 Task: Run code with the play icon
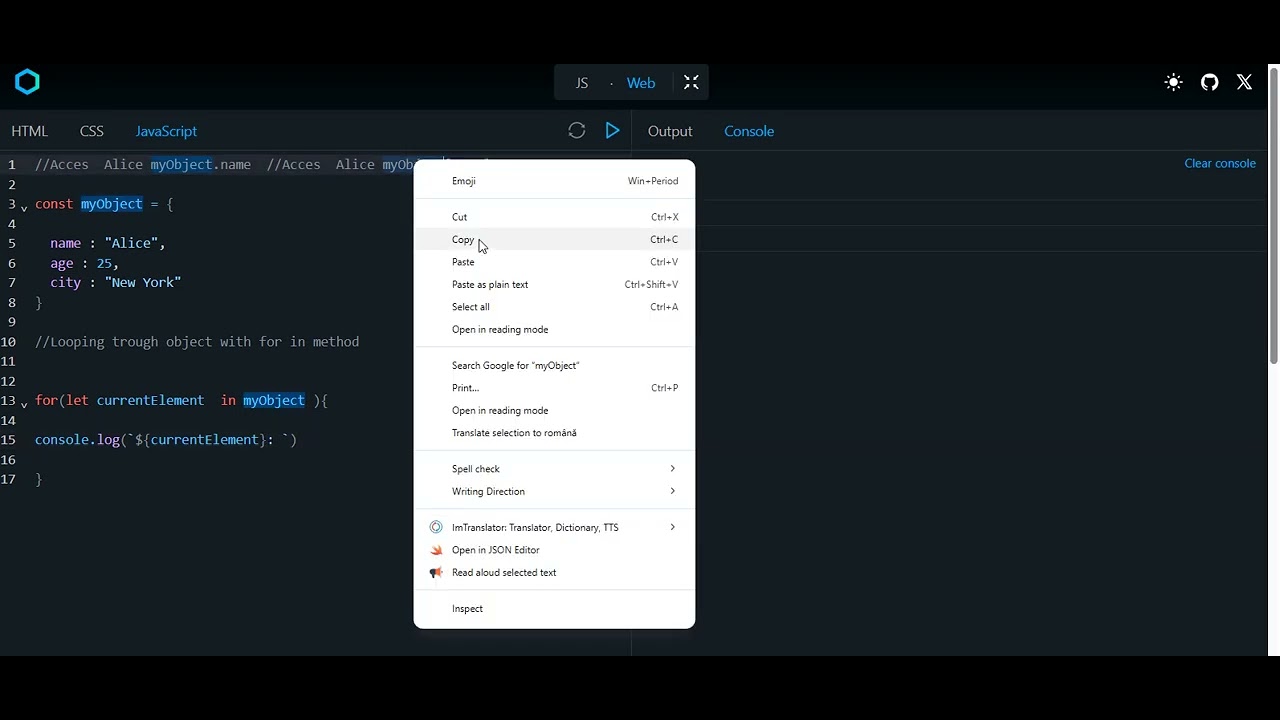point(613,131)
